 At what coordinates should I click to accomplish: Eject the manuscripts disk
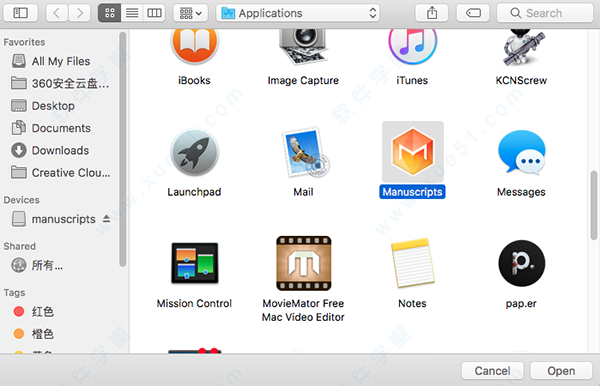pos(106,219)
